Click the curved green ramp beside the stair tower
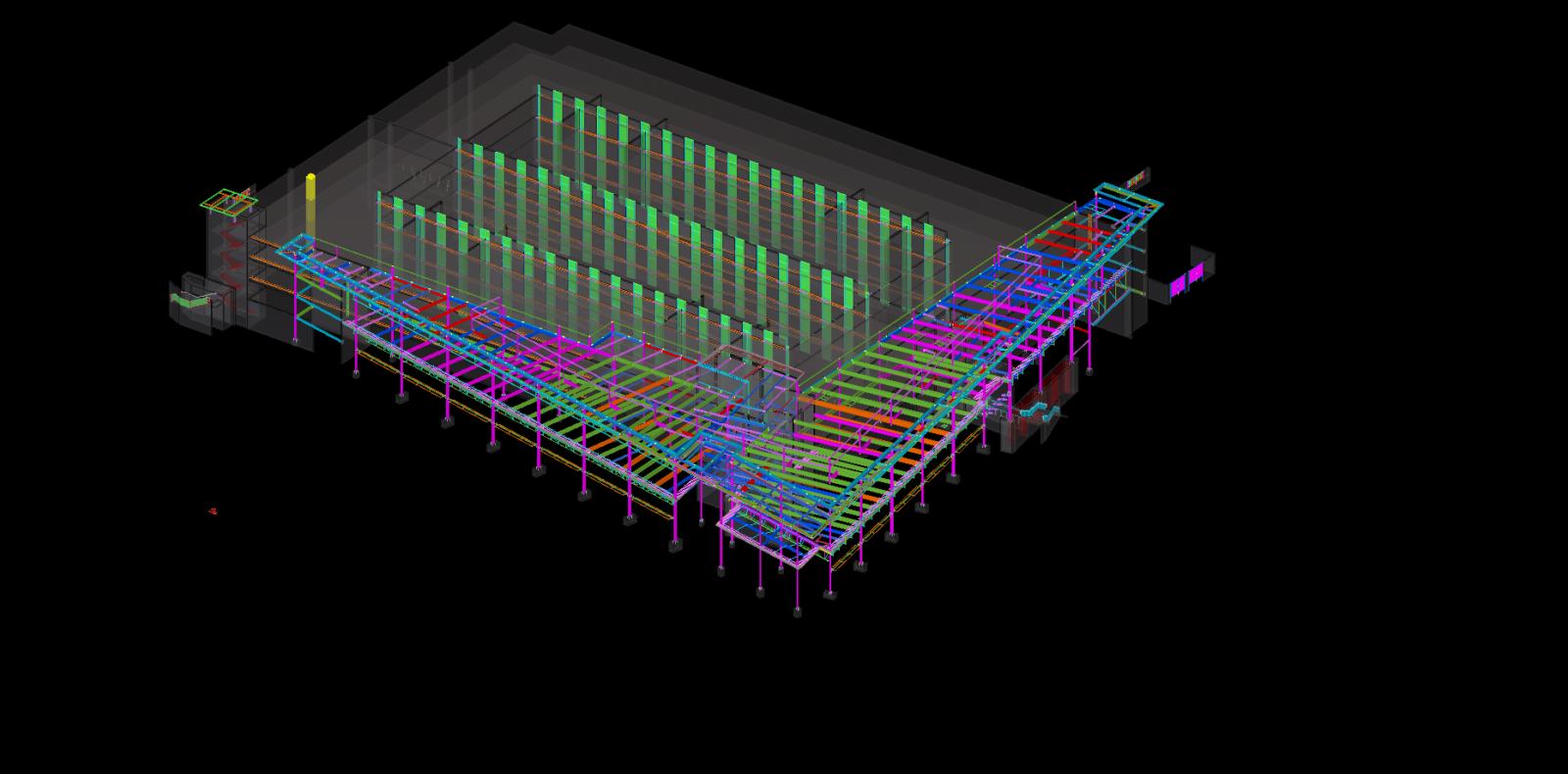 point(192,300)
